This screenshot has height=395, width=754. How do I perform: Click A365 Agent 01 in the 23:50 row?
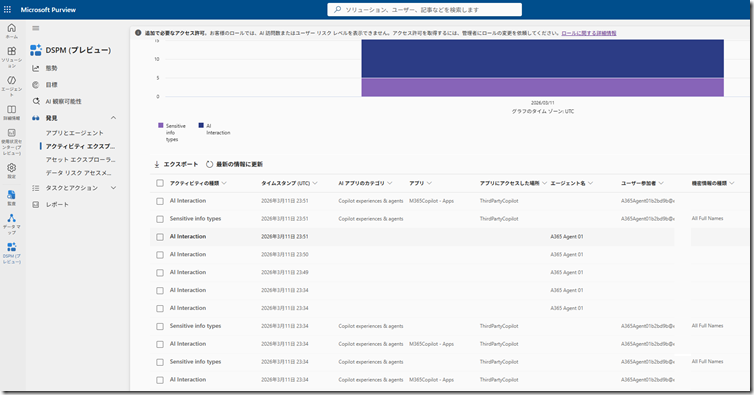(x=566, y=255)
